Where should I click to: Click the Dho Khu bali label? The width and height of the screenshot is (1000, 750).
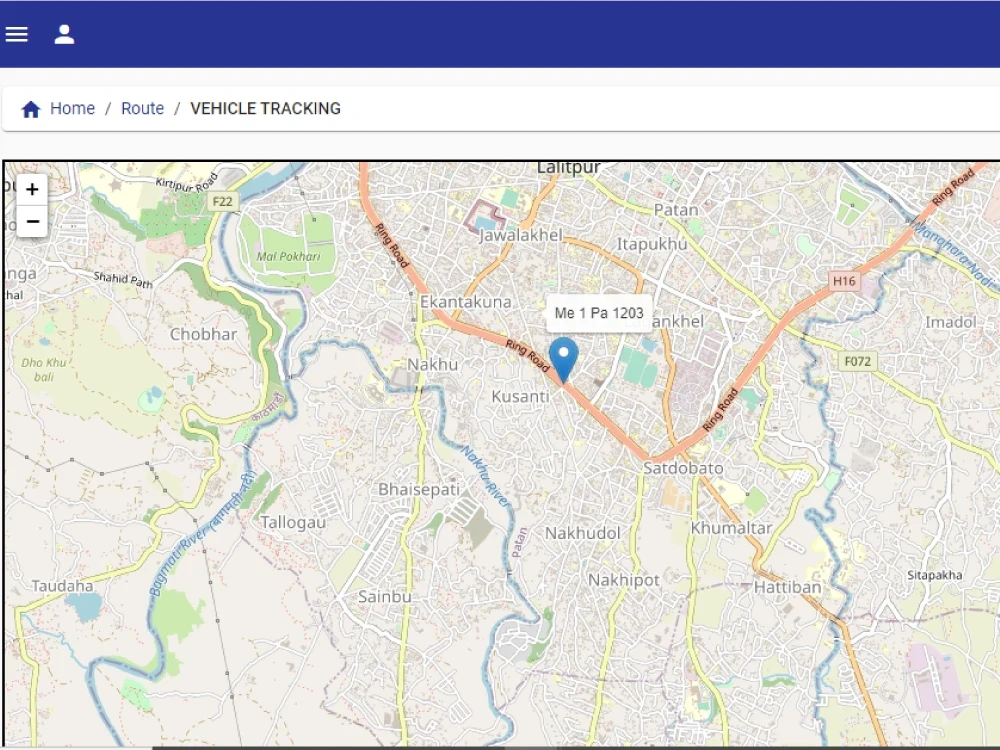click(43, 370)
